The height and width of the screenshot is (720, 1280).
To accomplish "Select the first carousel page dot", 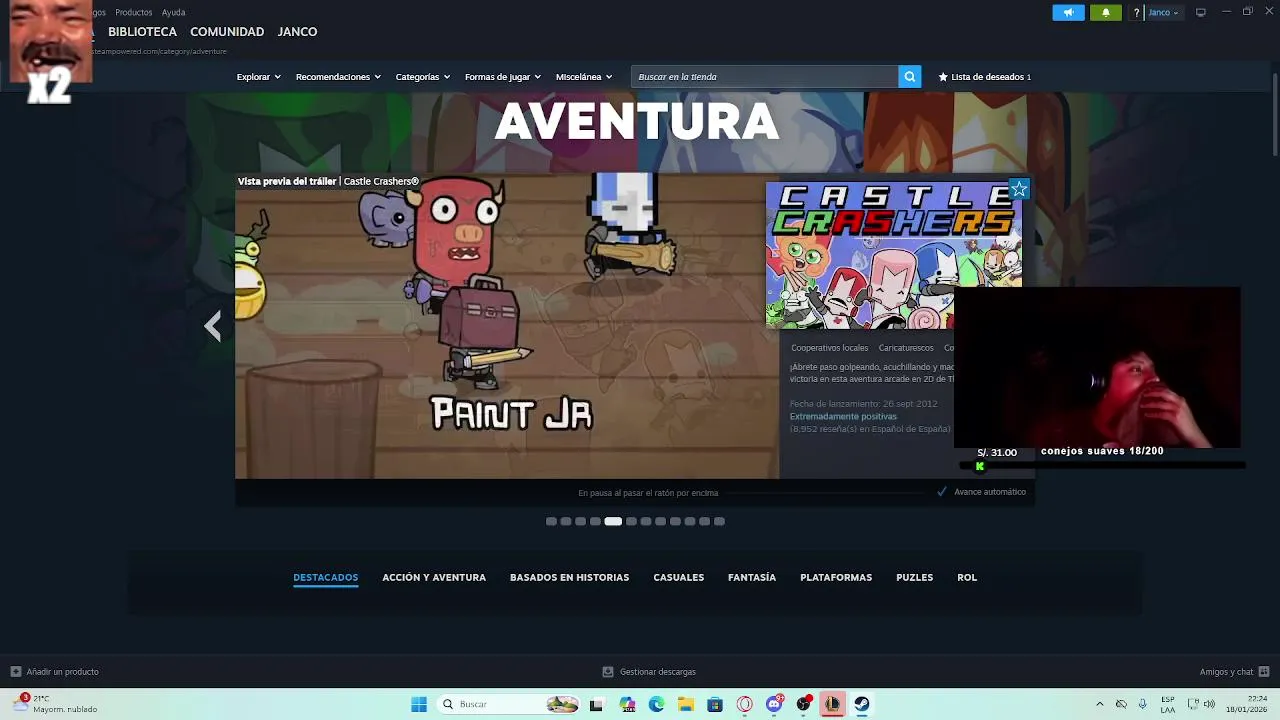I will tap(551, 521).
